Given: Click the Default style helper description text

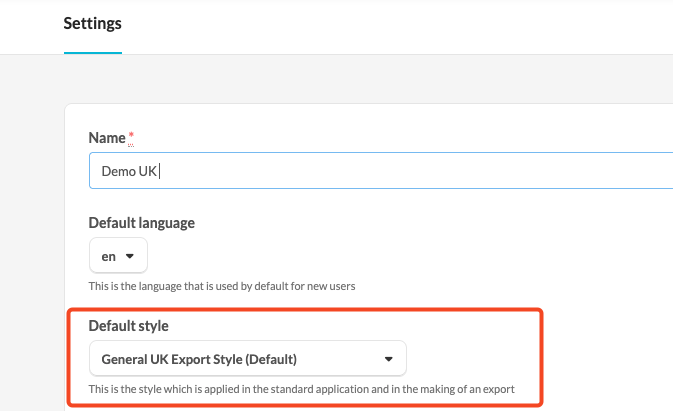Looking at the screenshot, I should click(x=301, y=388).
